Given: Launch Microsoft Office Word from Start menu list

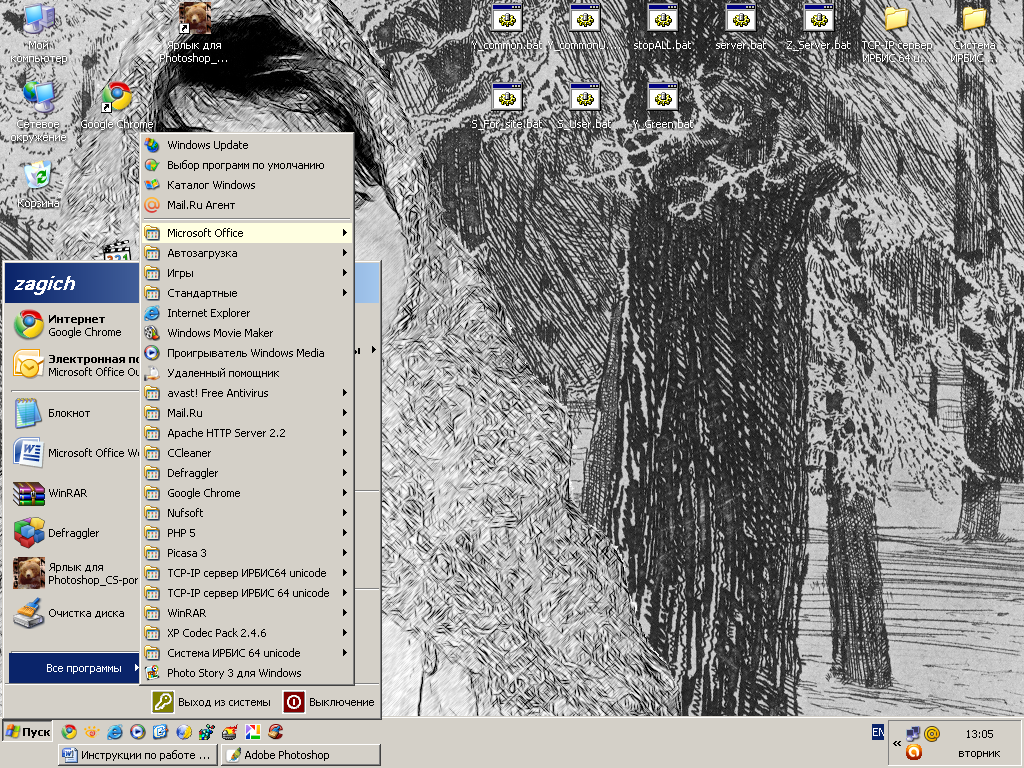Looking at the screenshot, I should tap(75, 453).
